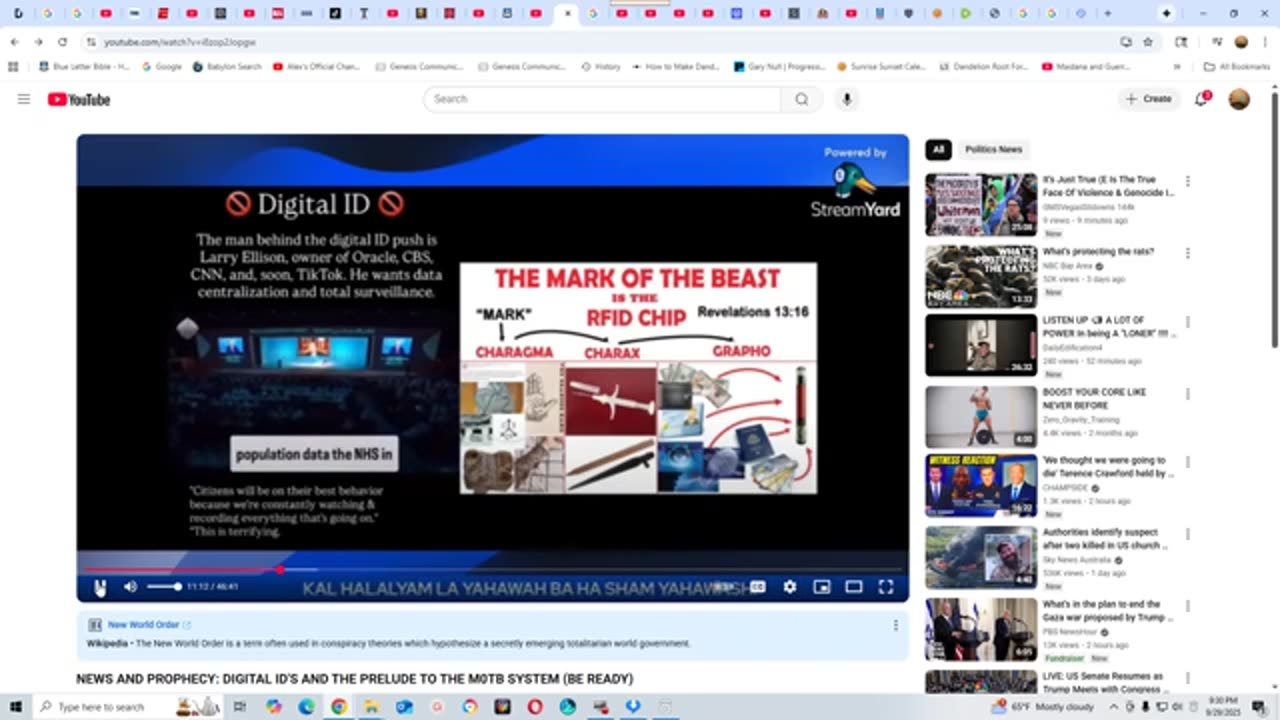Open "BOOST YOUR CORE LIKE NEVER BEFORE" video title
The height and width of the screenshot is (720, 1280).
click(x=1094, y=399)
